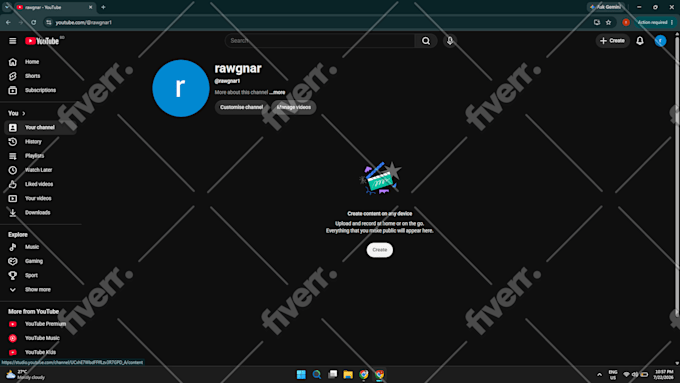The width and height of the screenshot is (680, 383).
Task: Open weather widget on taskbar
Action: pyautogui.click(x=25, y=375)
